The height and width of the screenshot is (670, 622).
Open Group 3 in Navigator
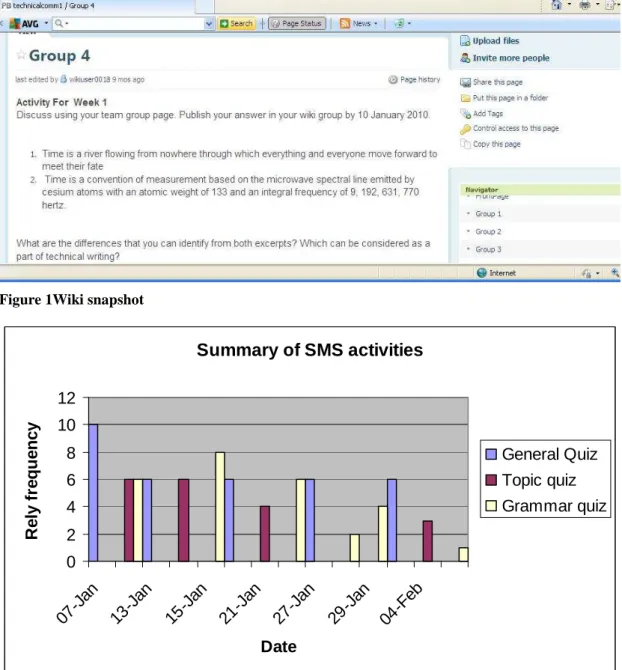coord(488,249)
